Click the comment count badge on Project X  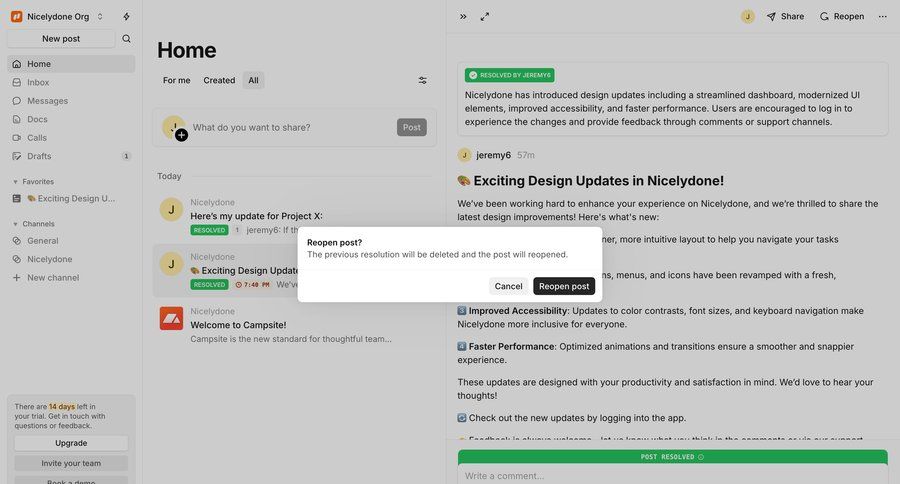pyautogui.click(x=237, y=230)
